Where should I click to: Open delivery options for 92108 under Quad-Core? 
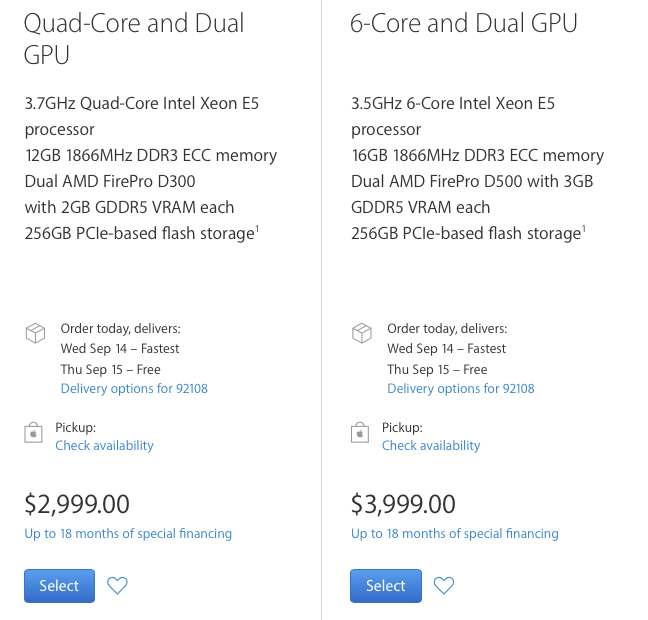coord(134,389)
